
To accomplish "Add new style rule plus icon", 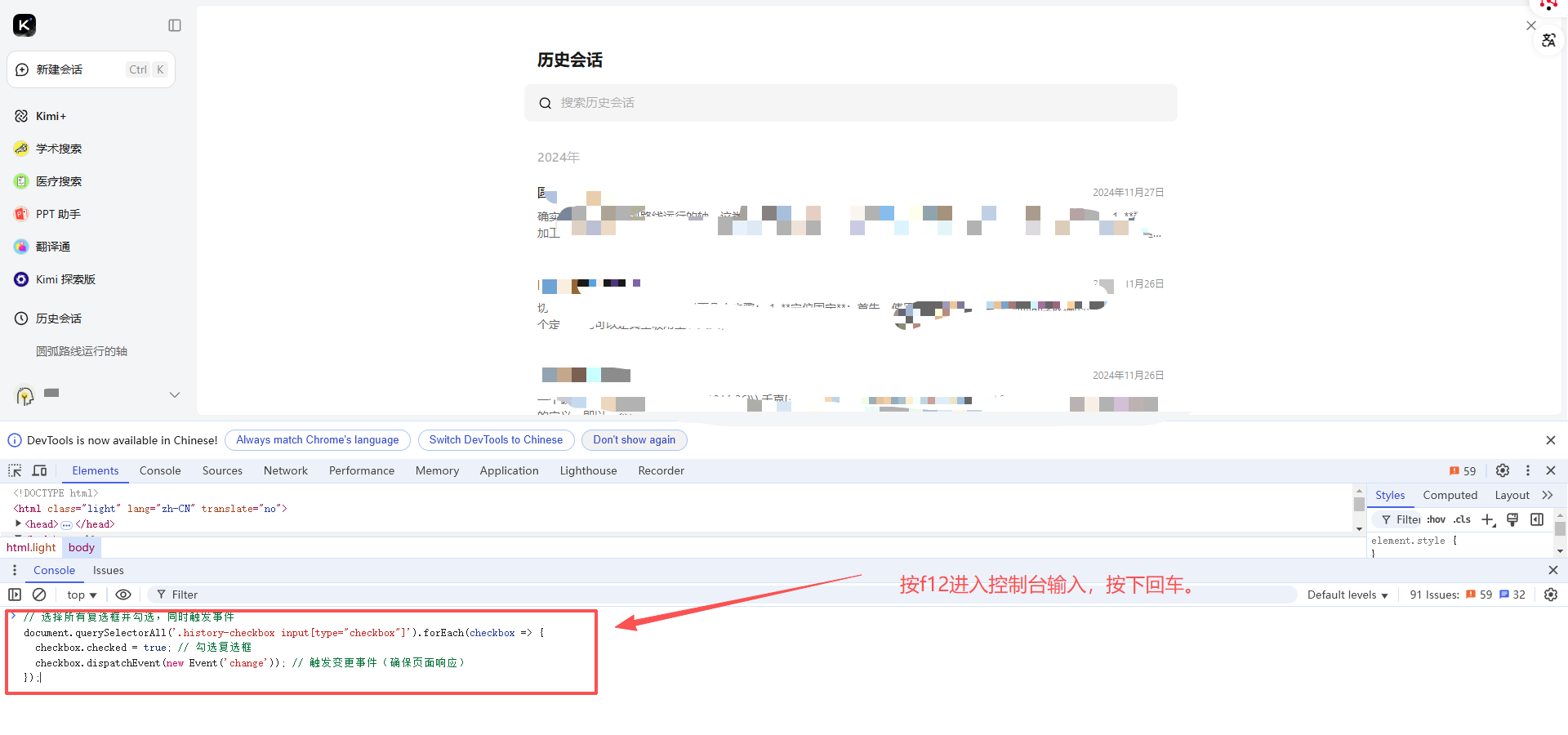I will click(x=1488, y=520).
